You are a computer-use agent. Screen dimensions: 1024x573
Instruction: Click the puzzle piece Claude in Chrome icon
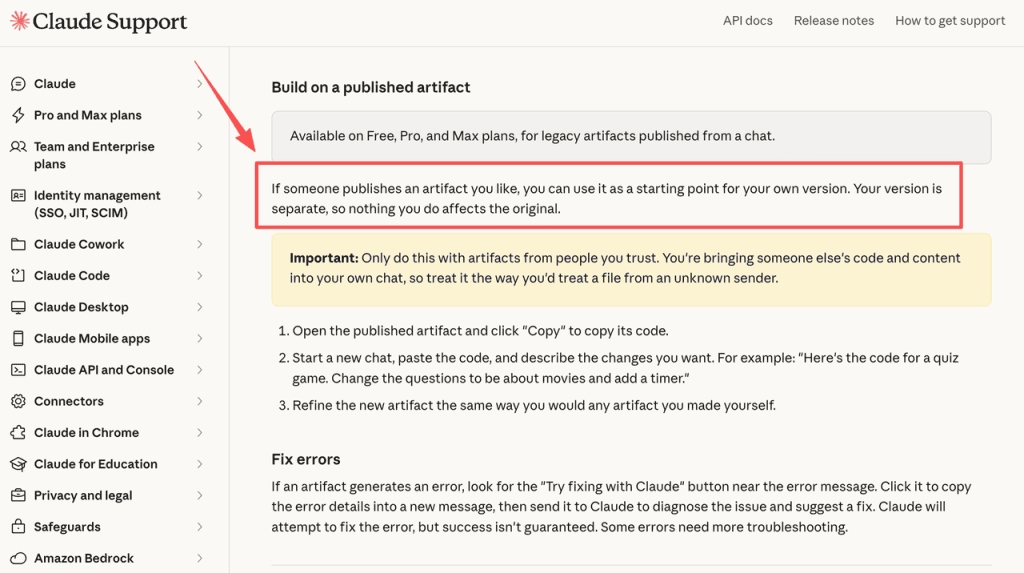[x=18, y=433]
